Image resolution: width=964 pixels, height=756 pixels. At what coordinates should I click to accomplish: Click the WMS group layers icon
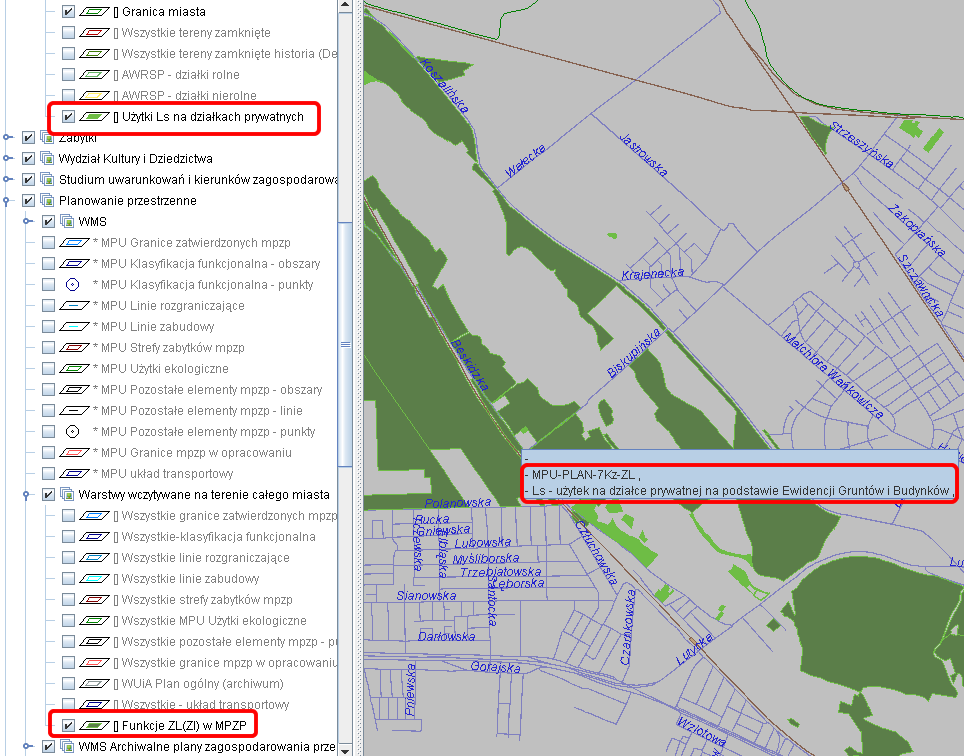(67, 222)
